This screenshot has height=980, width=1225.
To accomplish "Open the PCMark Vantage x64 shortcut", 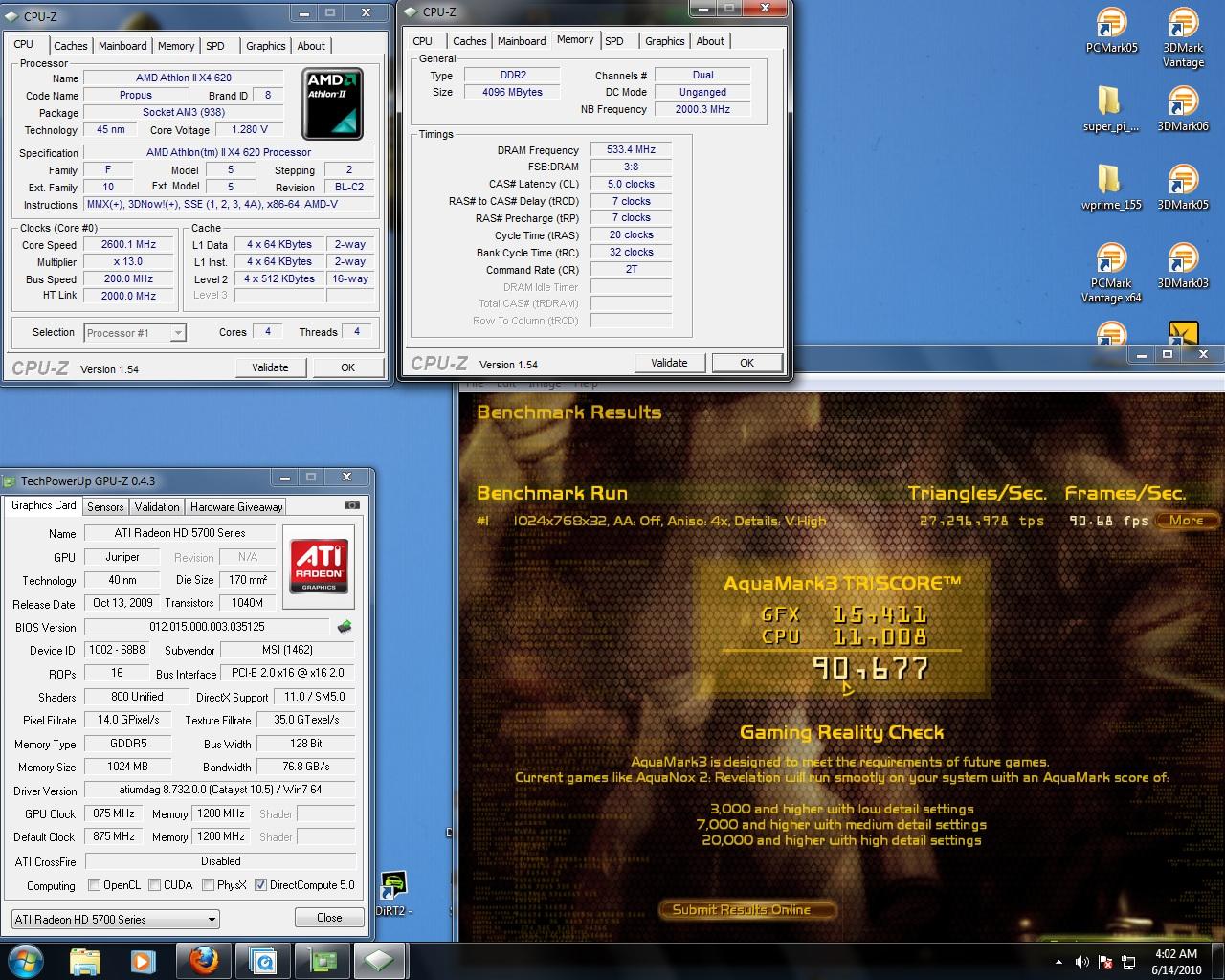I will pyautogui.click(x=1111, y=274).
